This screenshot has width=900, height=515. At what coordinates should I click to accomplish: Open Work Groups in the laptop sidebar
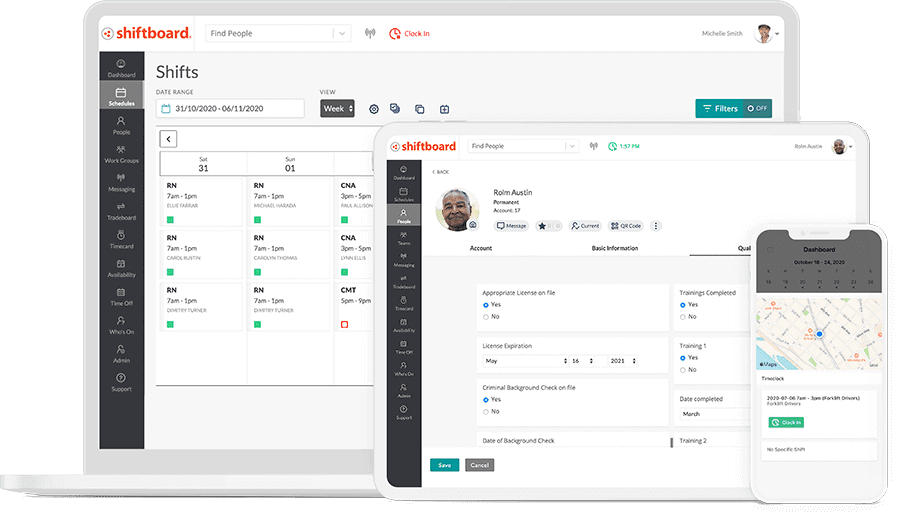point(121,154)
